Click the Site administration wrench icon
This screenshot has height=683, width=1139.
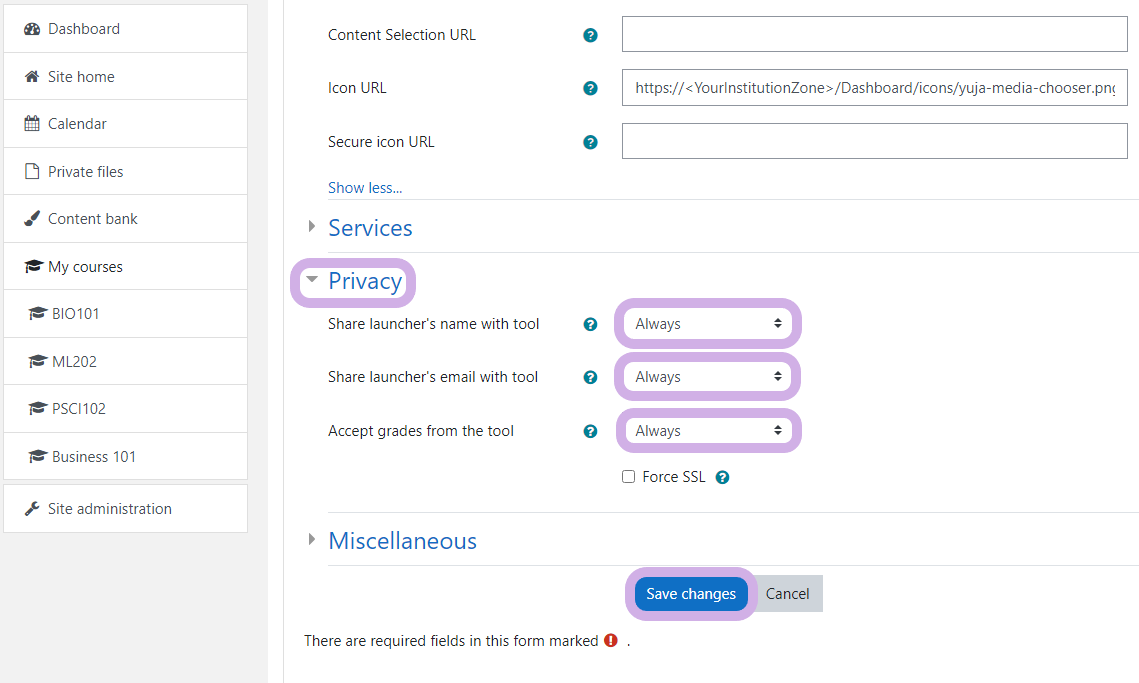pos(32,509)
